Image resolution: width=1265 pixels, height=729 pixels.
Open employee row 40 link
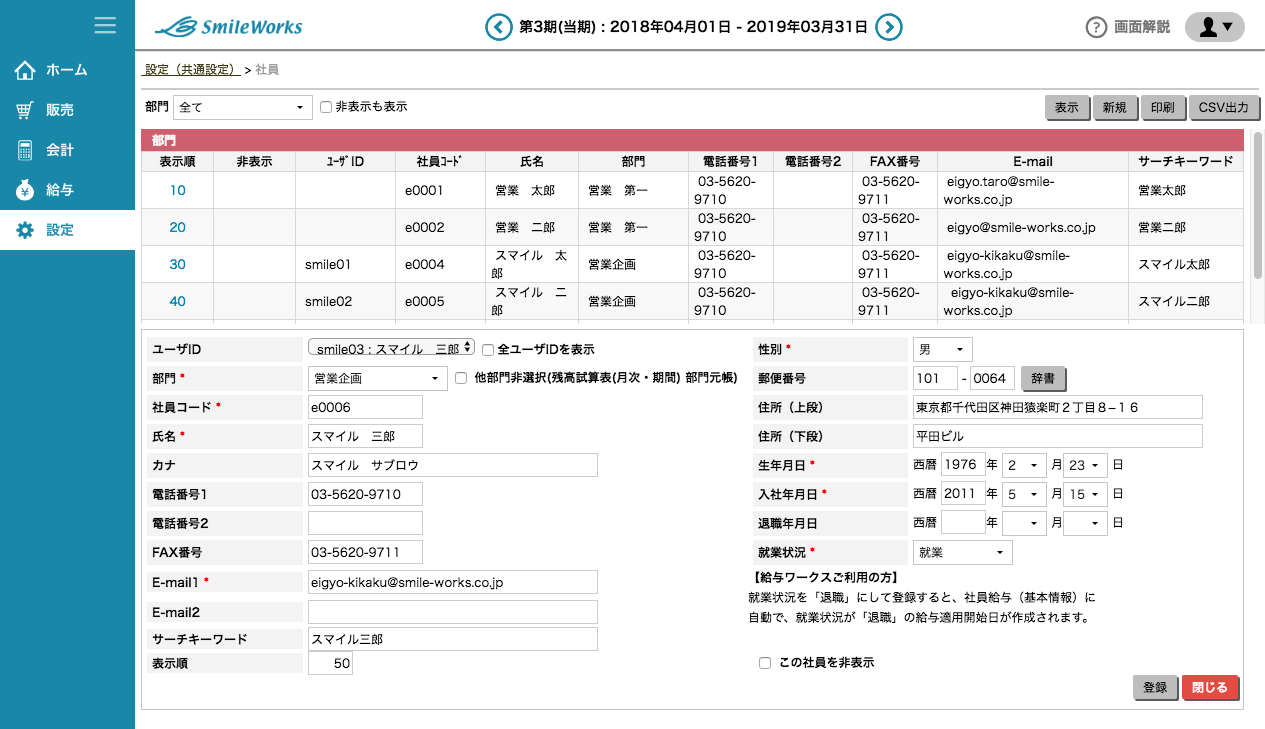177,301
